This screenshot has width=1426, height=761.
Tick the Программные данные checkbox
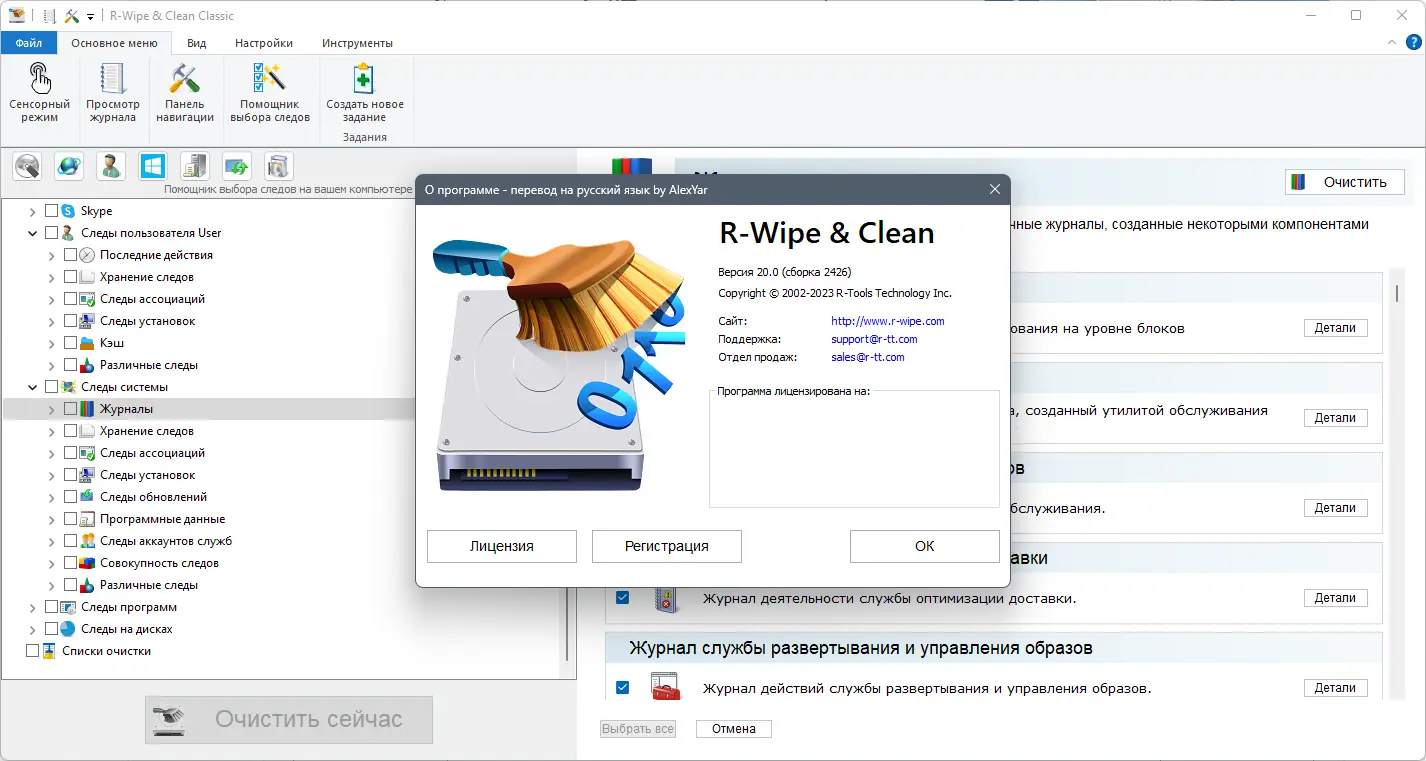pyautogui.click(x=70, y=519)
